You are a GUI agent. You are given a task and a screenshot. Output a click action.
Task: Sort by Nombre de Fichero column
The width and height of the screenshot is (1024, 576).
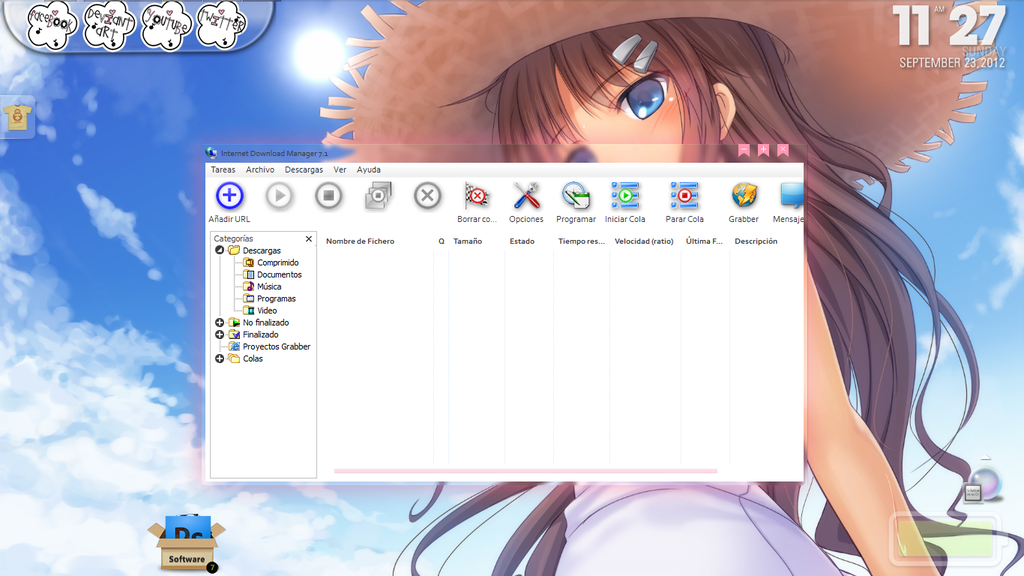(360, 241)
